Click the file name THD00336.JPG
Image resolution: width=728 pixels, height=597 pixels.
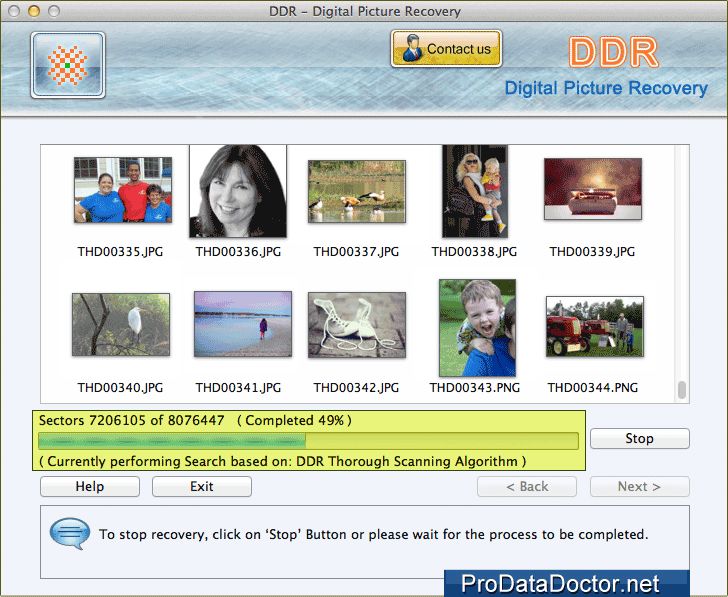238,252
